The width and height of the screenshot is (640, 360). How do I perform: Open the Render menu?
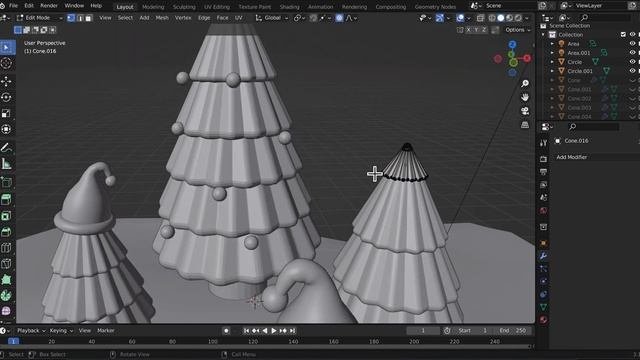(49, 6)
